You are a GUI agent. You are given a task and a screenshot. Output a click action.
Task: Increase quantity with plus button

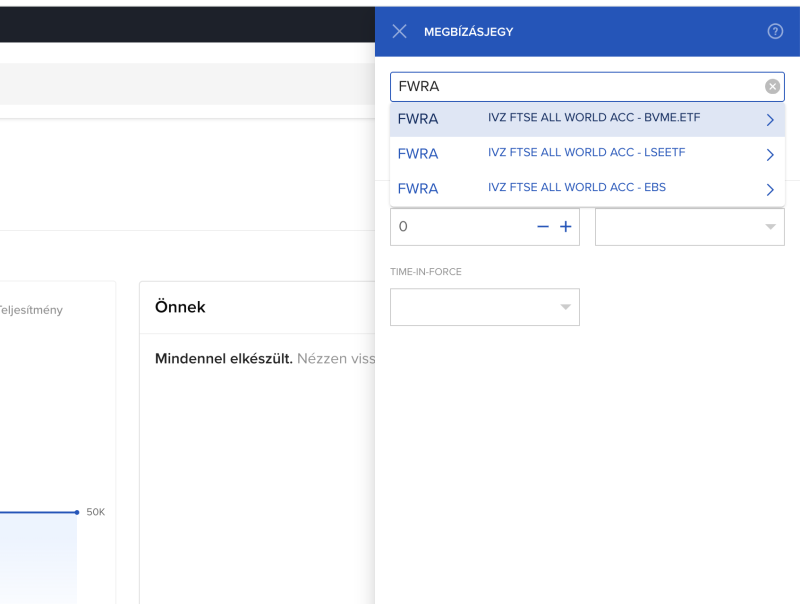pyautogui.click(x=565, y=226)
